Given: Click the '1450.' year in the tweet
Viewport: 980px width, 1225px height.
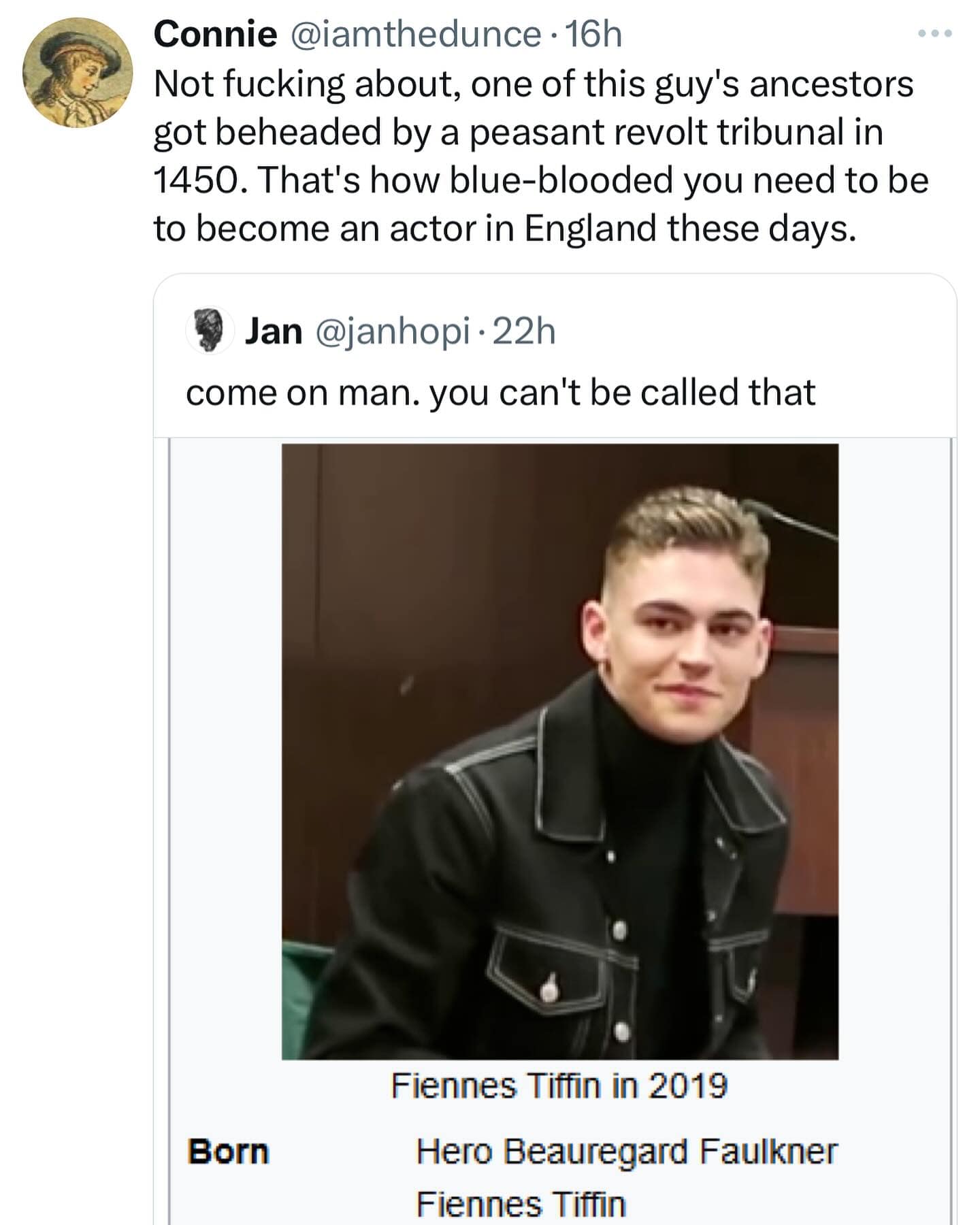Looking at the screenshot, I should click(197, 180).
